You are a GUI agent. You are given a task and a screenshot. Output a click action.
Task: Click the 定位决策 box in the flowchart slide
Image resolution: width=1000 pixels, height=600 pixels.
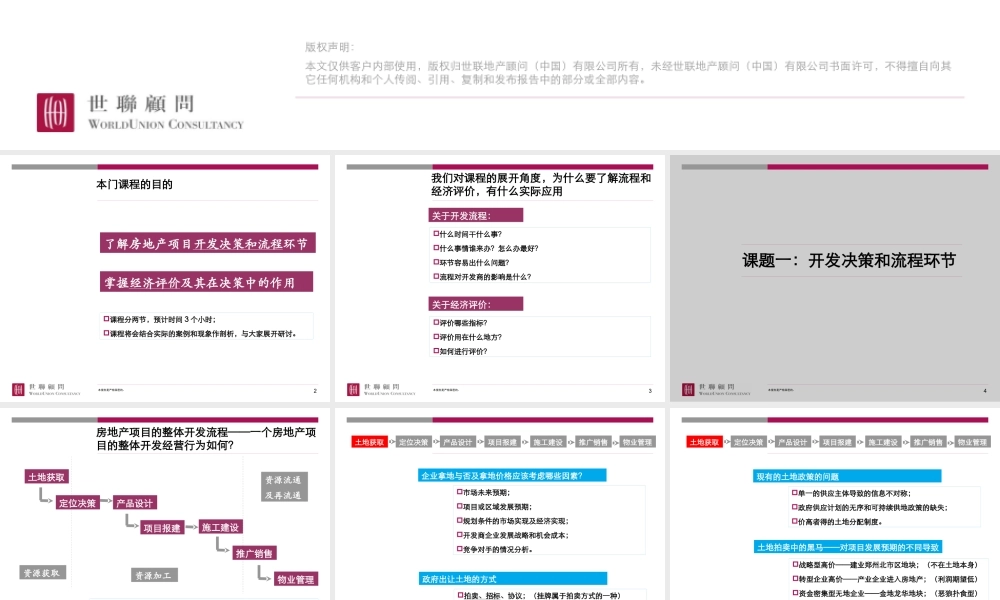point(77,502)
